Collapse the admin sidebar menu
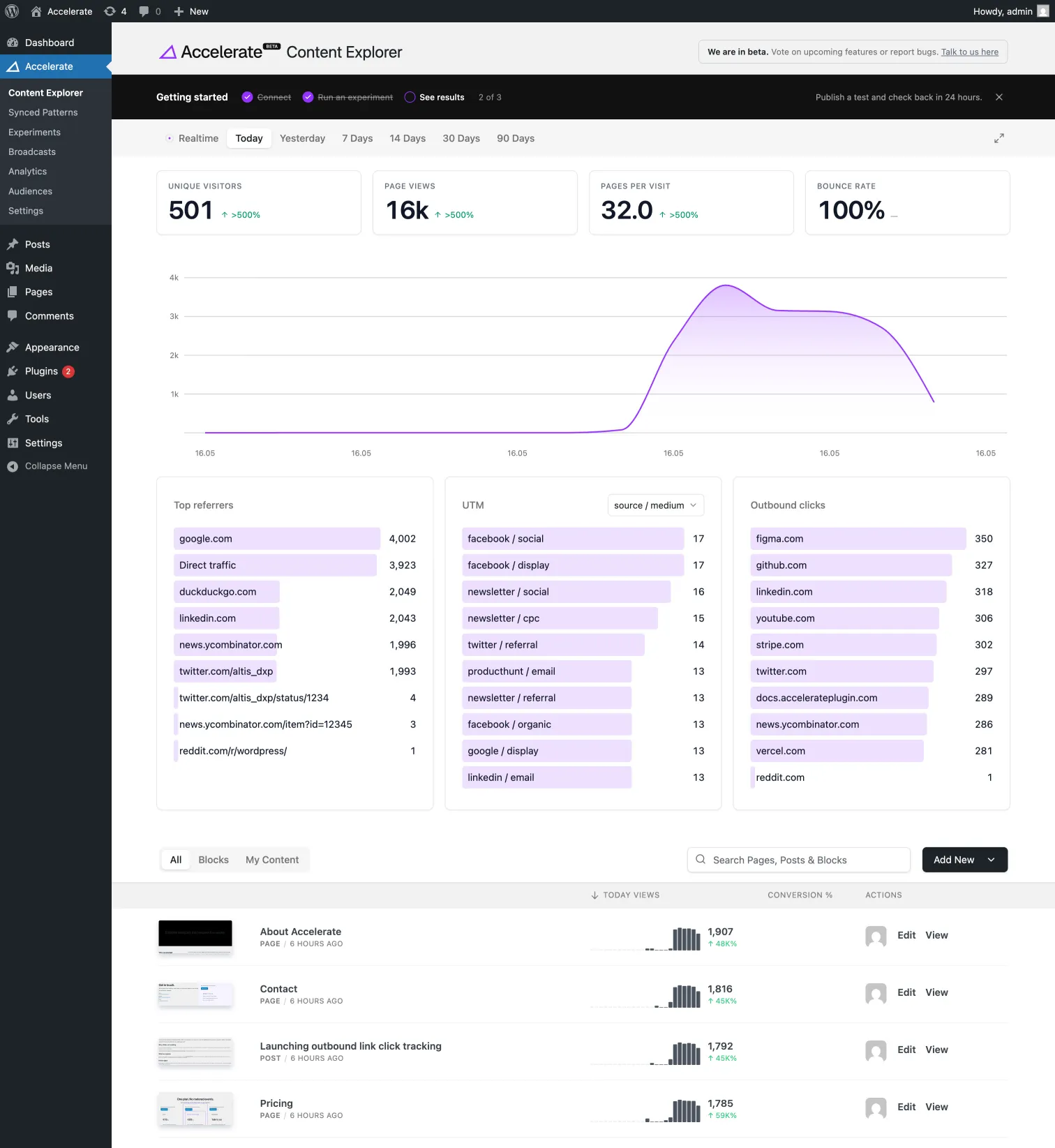Viewport: 1055px width, 1148px height. 56,466
